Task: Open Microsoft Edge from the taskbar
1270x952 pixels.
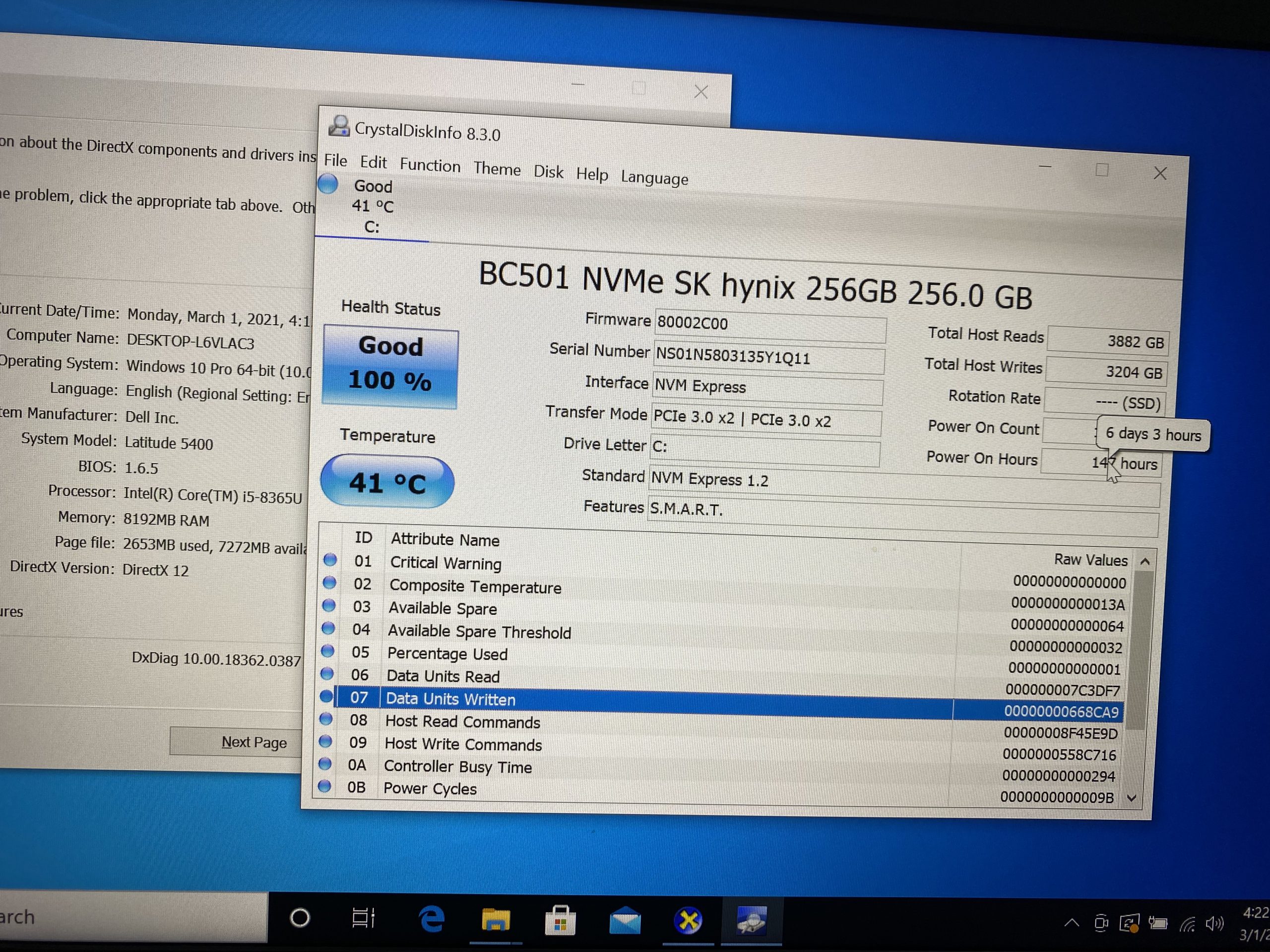Action: (431, 919)
